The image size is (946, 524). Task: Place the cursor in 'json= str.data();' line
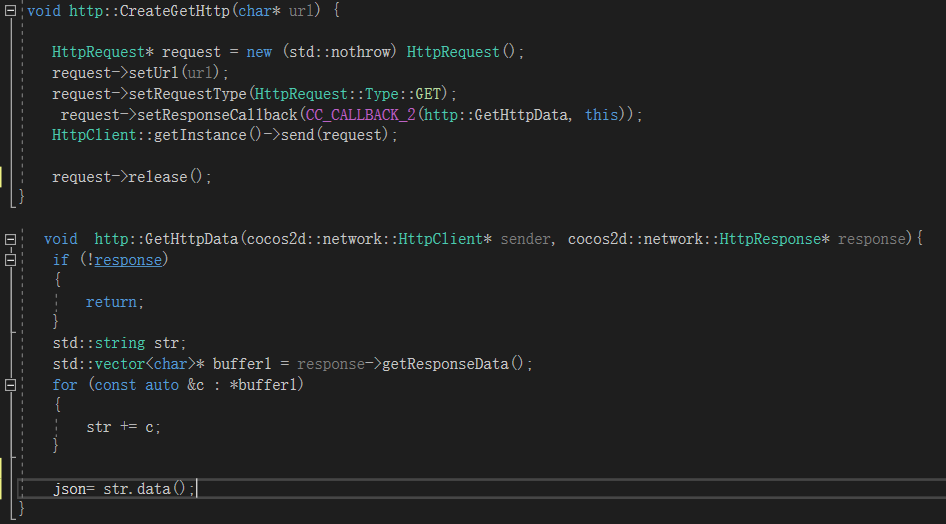[x=124, y=488]
